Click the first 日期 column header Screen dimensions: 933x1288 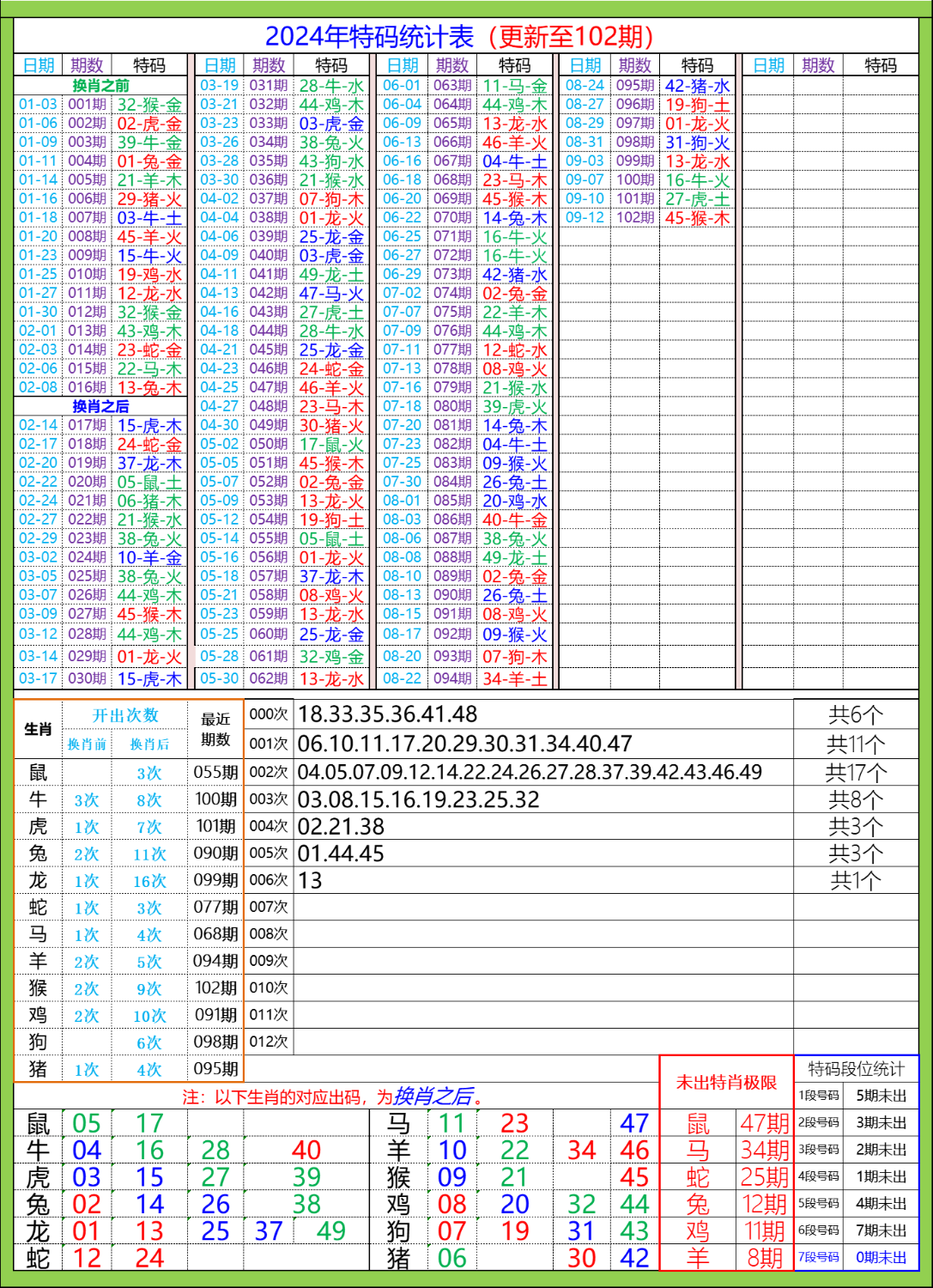coord(39,63)
